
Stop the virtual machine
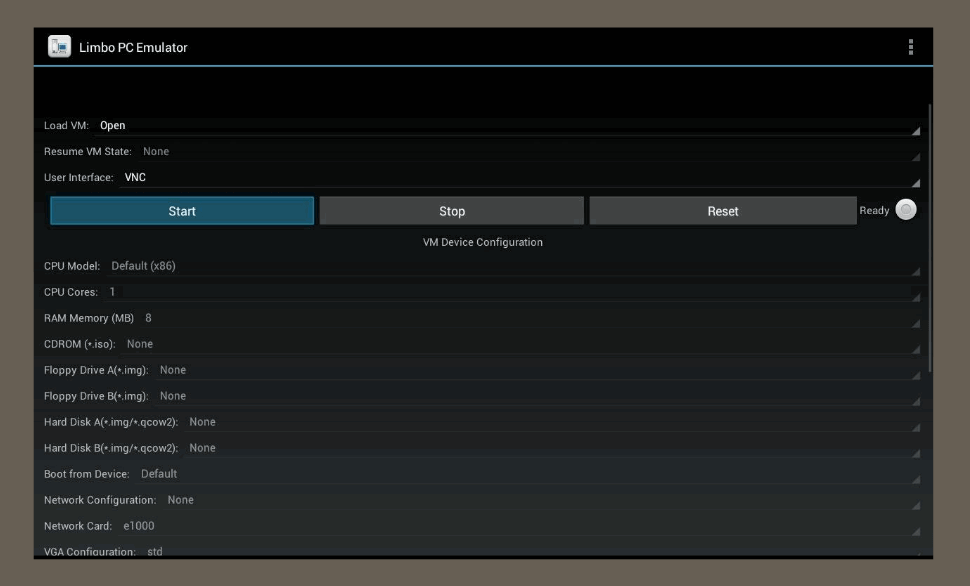pos(452,211)
